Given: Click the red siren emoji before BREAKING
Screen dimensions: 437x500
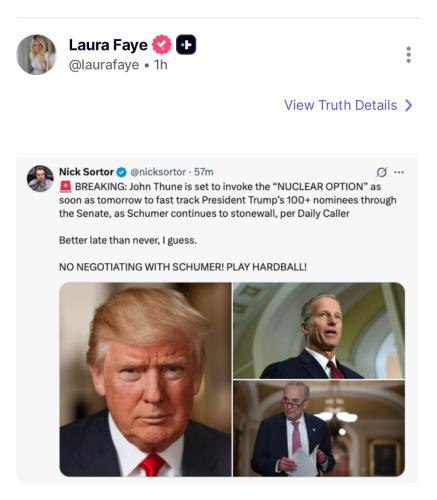Looking at the screenshot, I should pyautogui.click(x=66, y=187).
